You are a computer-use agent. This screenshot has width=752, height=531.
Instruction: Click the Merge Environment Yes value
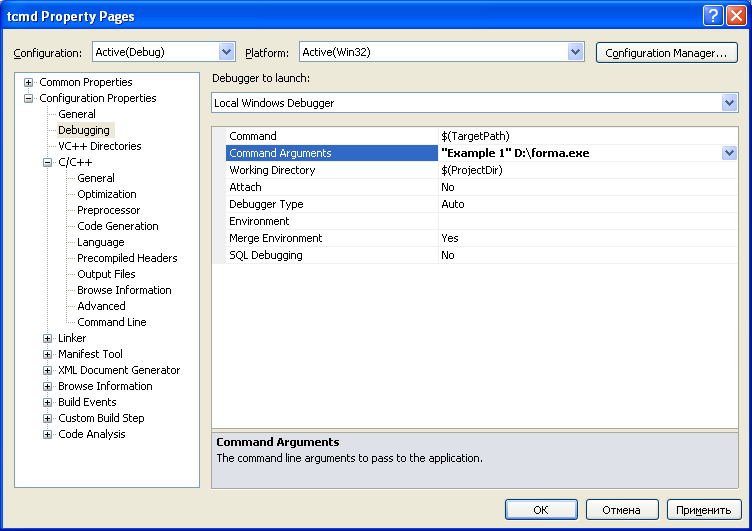coord(588,238)
